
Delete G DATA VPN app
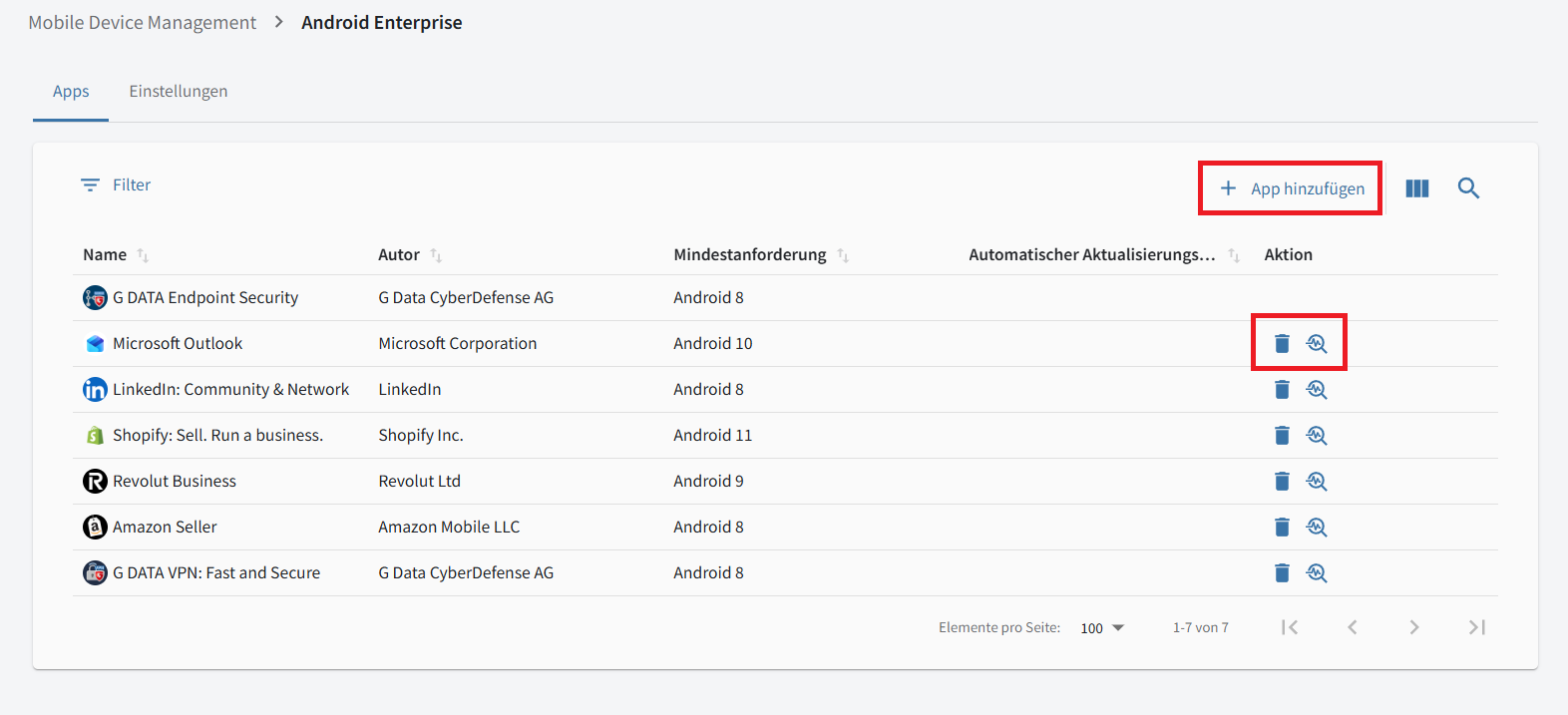1282,573
